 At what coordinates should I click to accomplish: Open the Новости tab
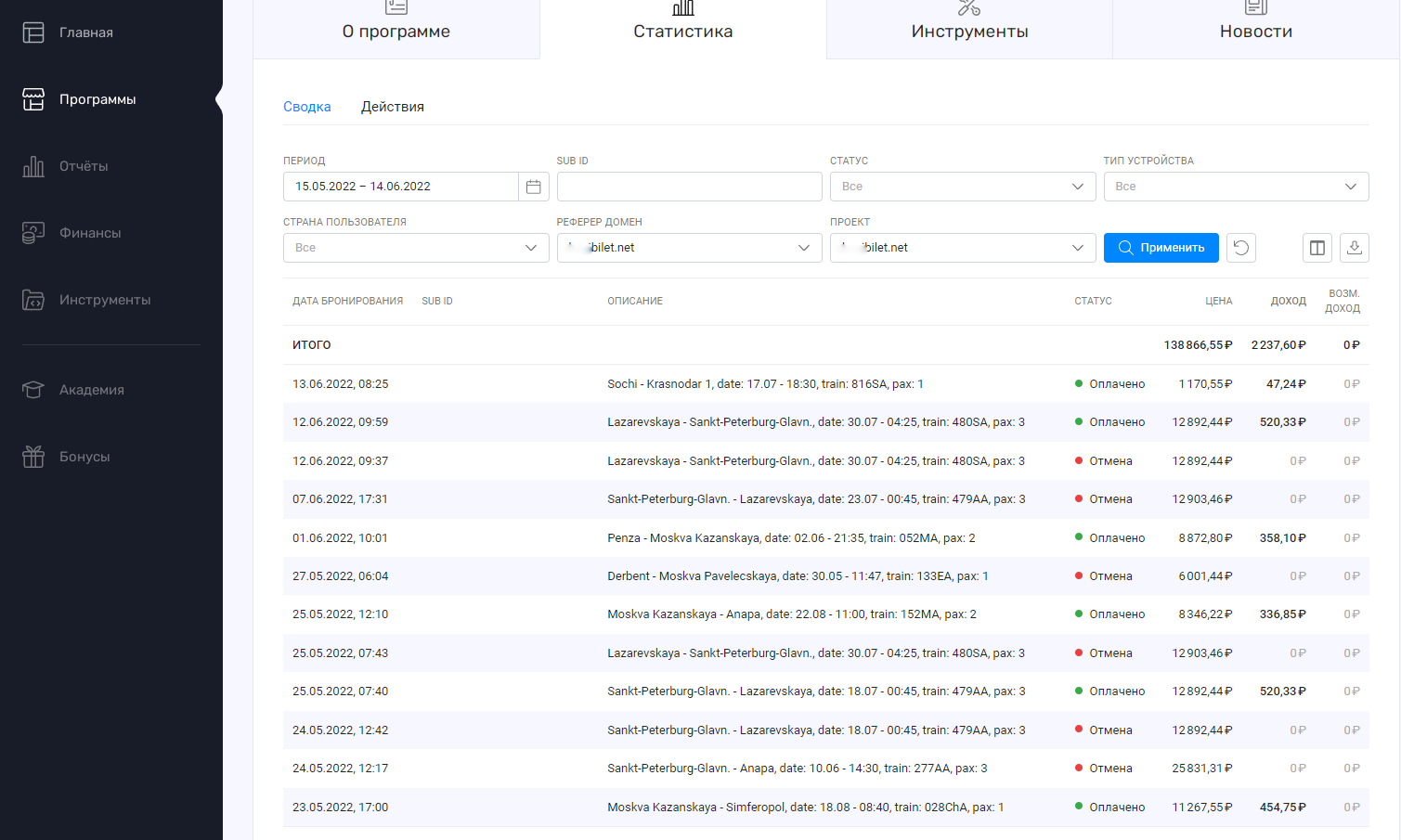1255,30
